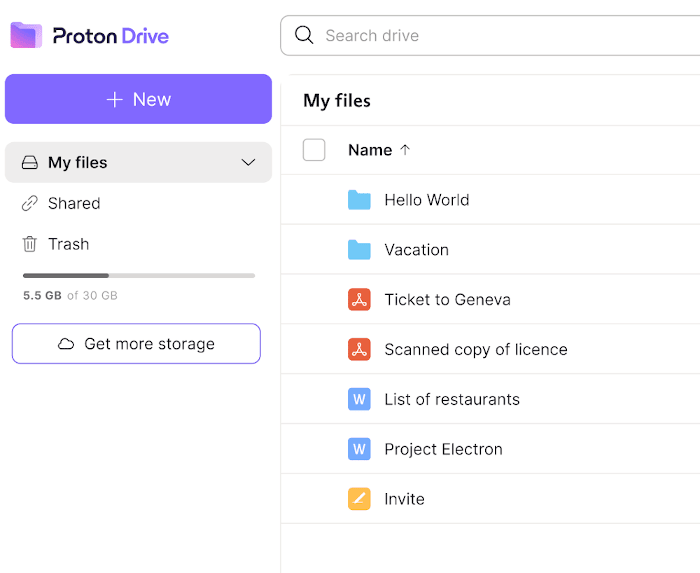This screenshot has height=573, width=700.
Task: Click Get more storage button
Action: pos(136,344)
